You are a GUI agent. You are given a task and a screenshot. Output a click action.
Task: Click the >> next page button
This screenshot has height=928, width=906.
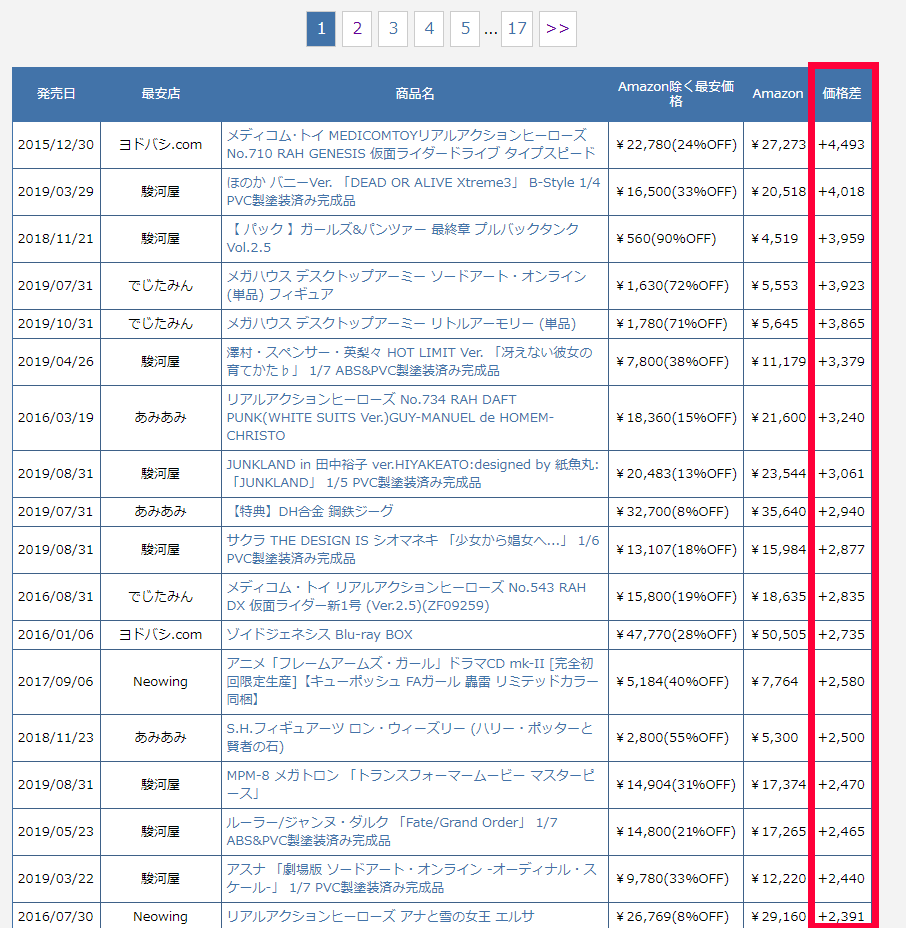click(558, 29)
